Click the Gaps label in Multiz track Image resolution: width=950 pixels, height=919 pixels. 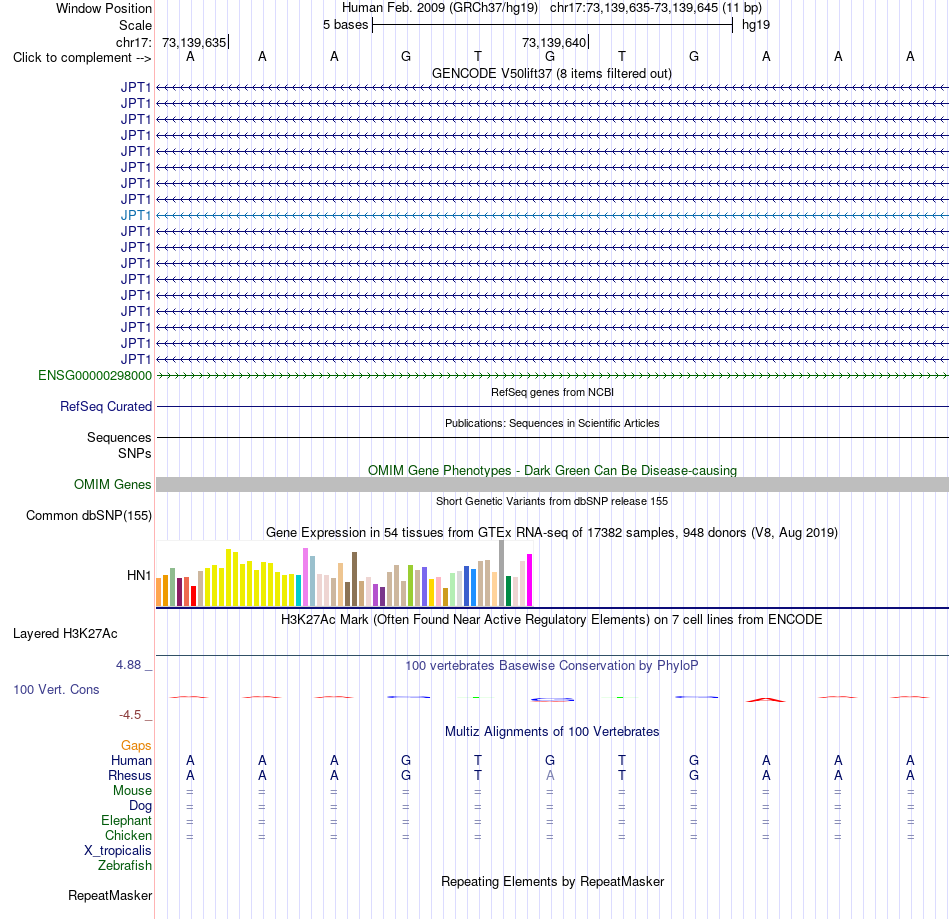[x=136, y=745]
